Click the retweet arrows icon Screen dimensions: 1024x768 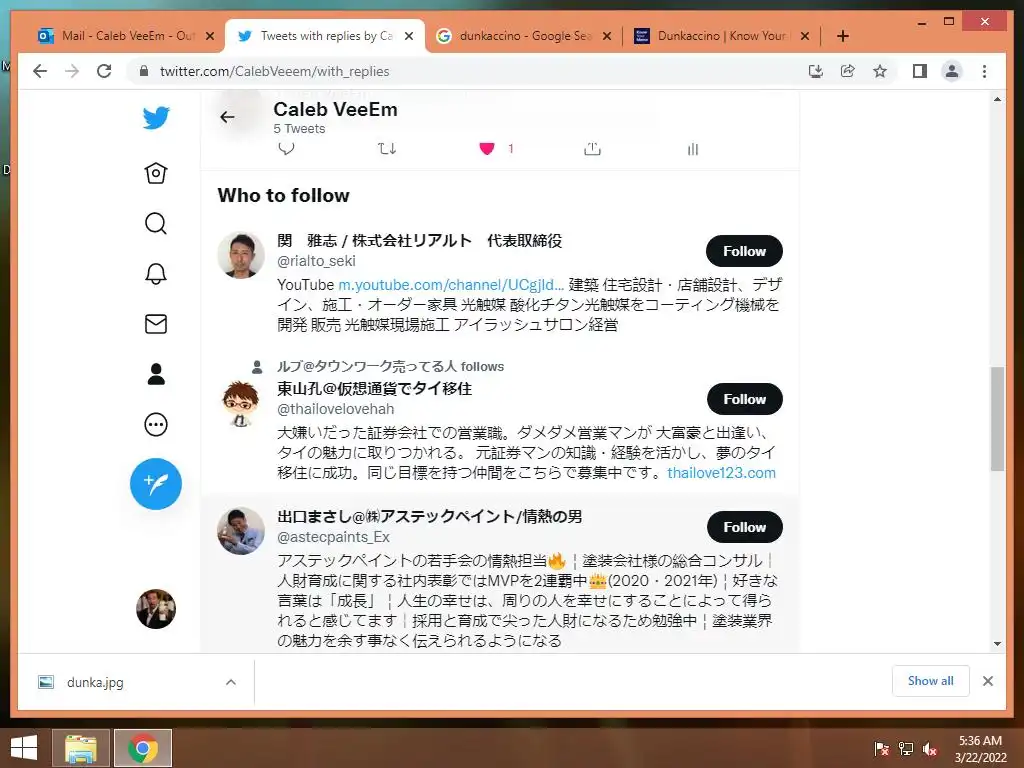point(387,149)
